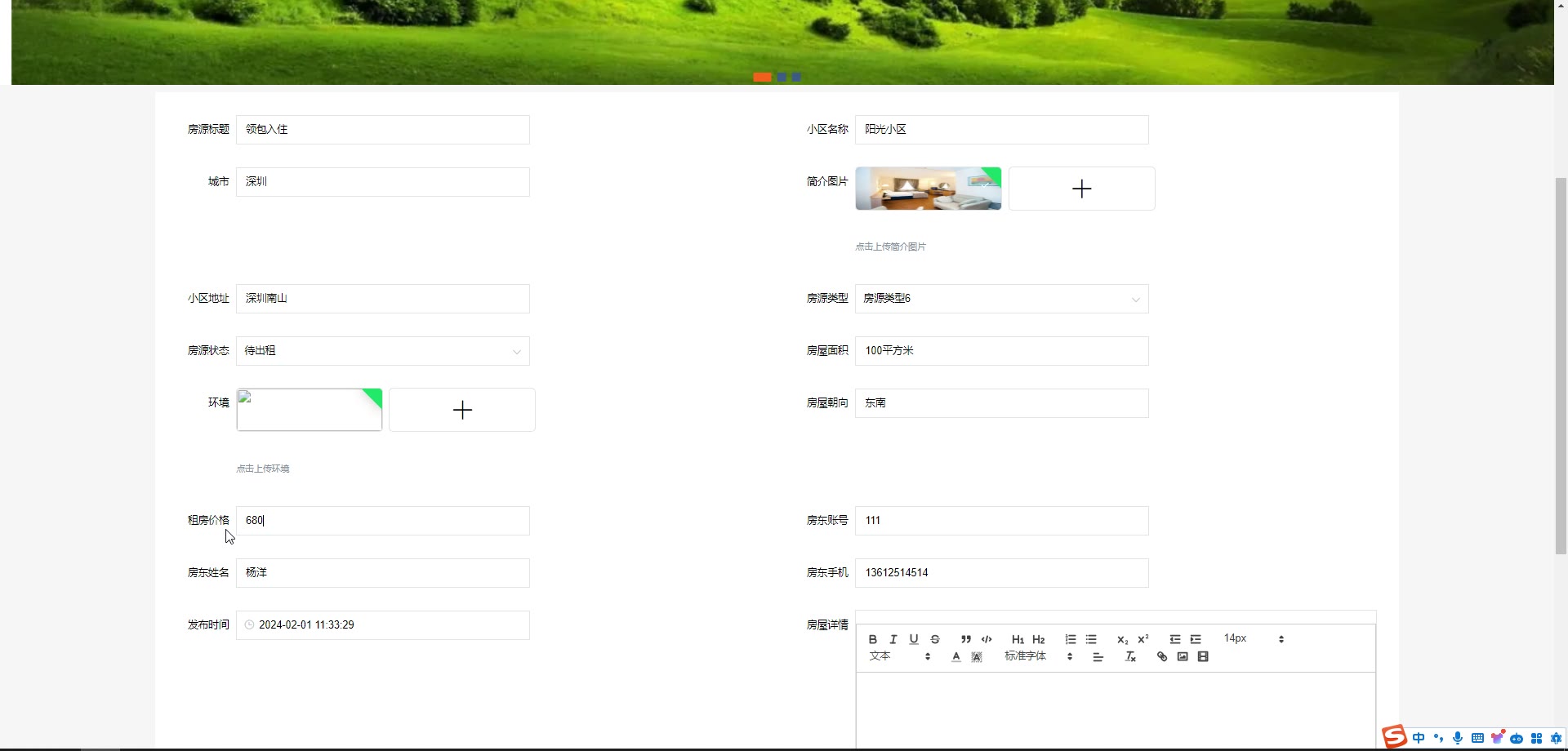1568x751 pixels.
Task: Open Sogou soft keyboard icon
Action: pos(1477,738)
